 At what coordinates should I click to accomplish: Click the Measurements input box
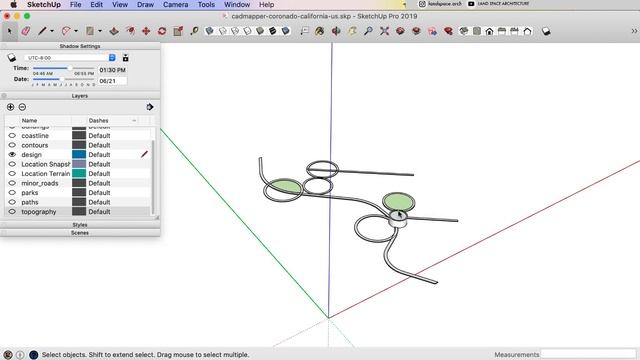pyautogui.click(x=588, y=354)
